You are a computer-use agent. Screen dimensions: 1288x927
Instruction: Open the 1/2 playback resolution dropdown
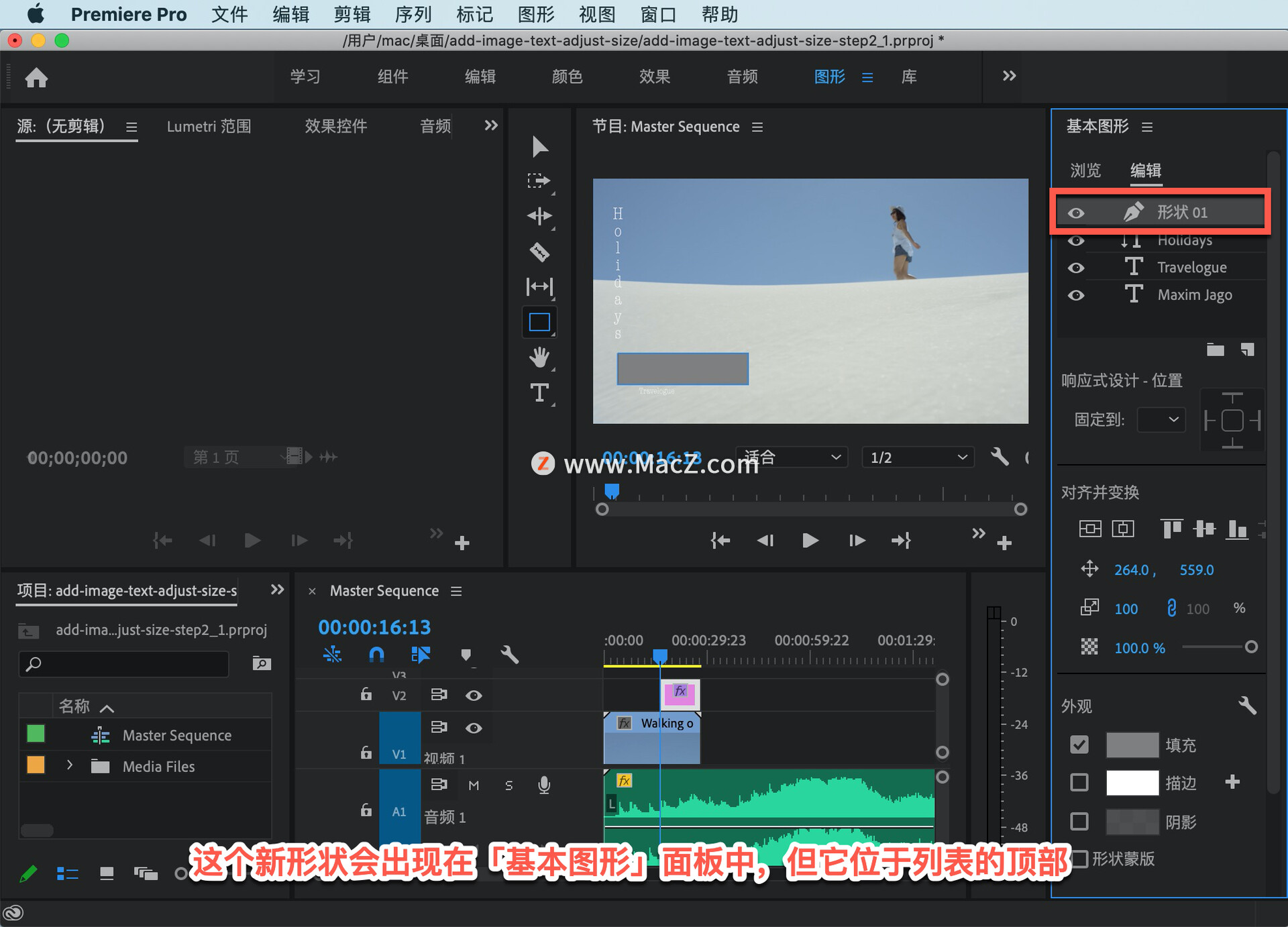pyautogui.click(x=918, y=457)
